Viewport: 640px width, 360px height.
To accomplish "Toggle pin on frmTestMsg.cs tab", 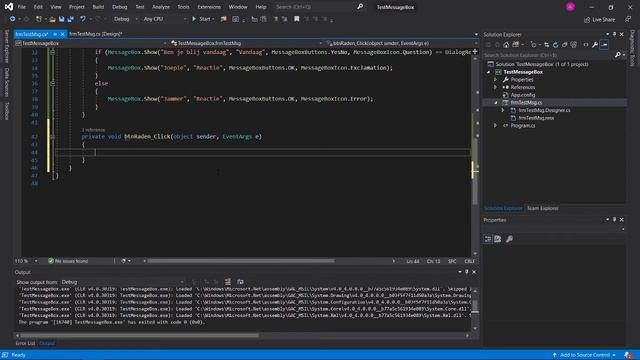I will pyautogui.click(x=55, y=34).
